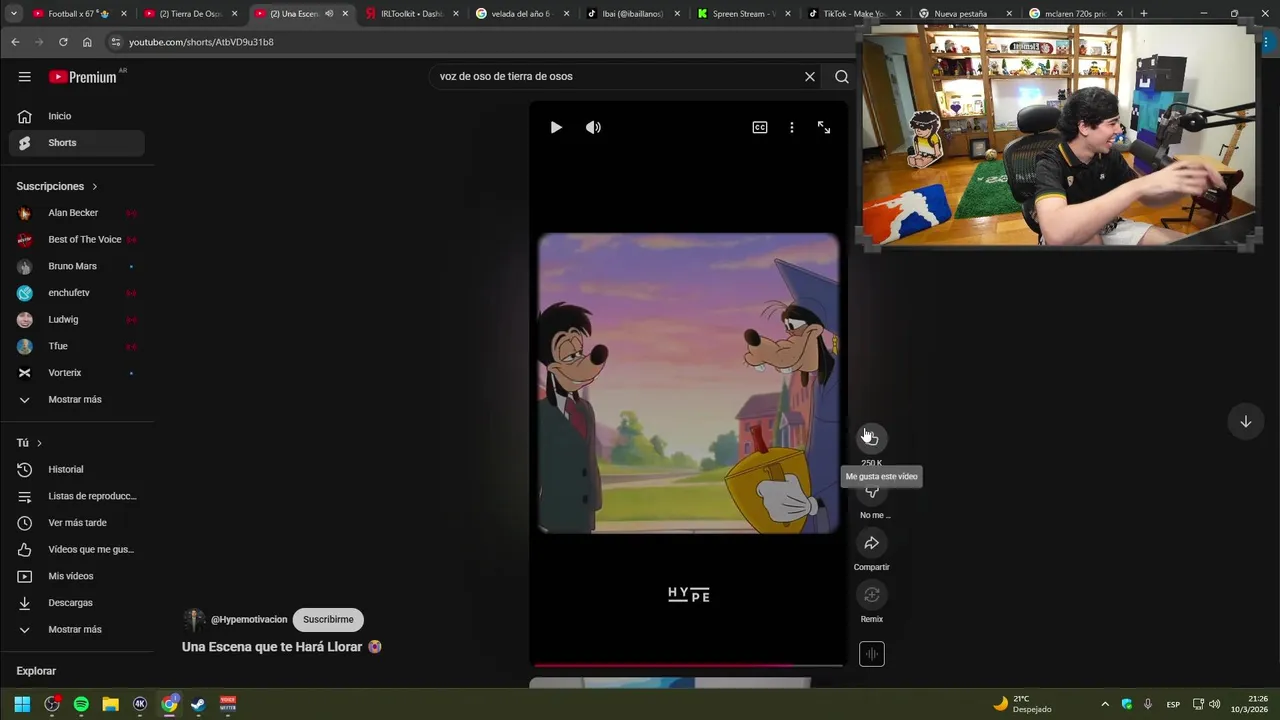This screenshot has height=720, width=1280.
Task: Open Steam from the taskbar
Action: tap(198, 704)
